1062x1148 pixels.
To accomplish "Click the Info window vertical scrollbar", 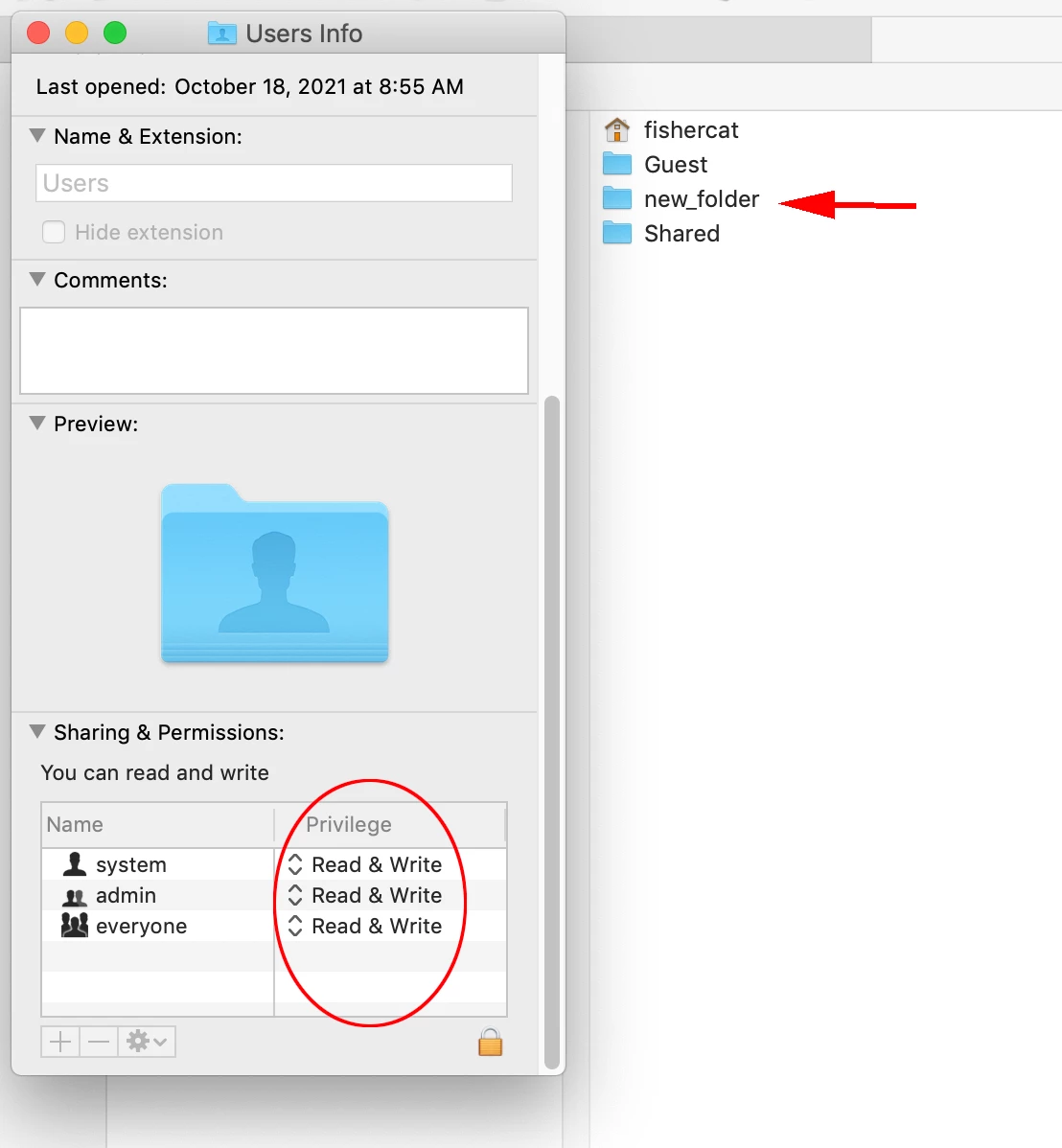I will pos(552,733).
